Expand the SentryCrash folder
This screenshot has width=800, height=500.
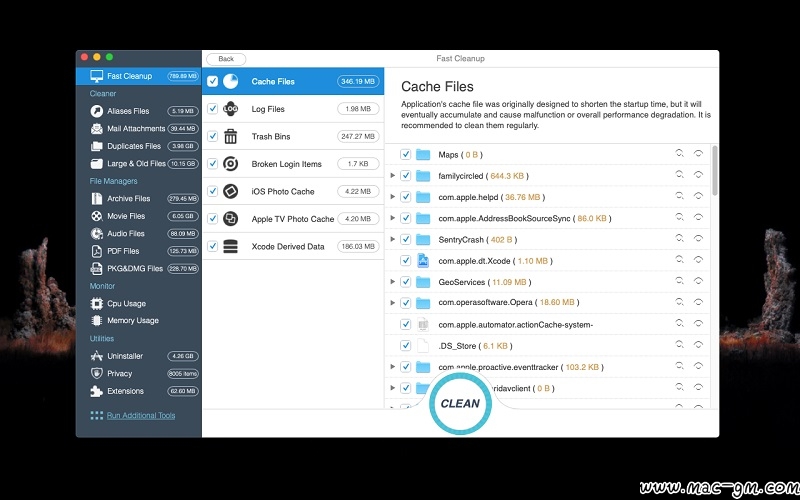coord(392,239)
